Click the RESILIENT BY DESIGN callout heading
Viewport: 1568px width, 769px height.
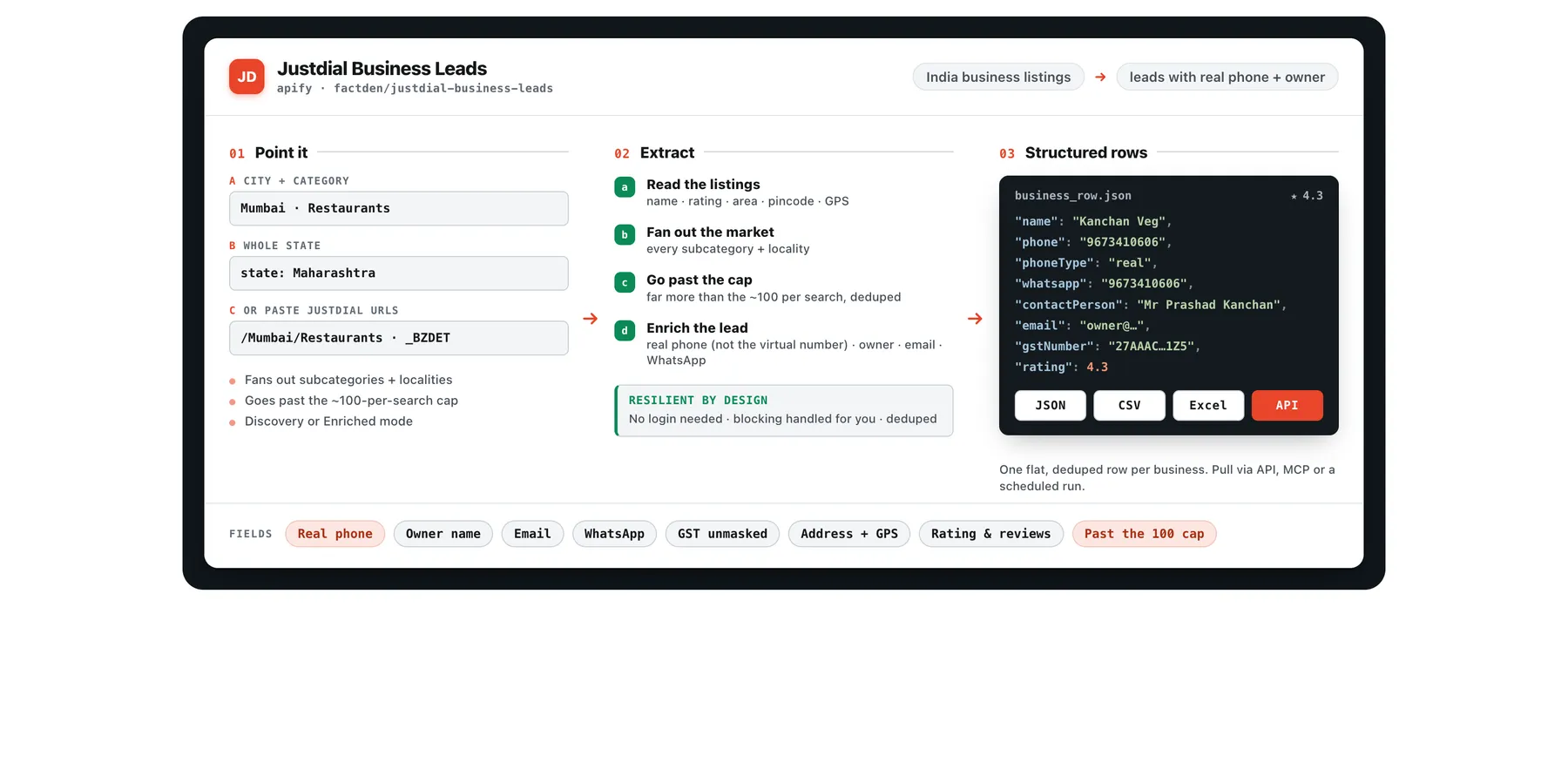699,401
